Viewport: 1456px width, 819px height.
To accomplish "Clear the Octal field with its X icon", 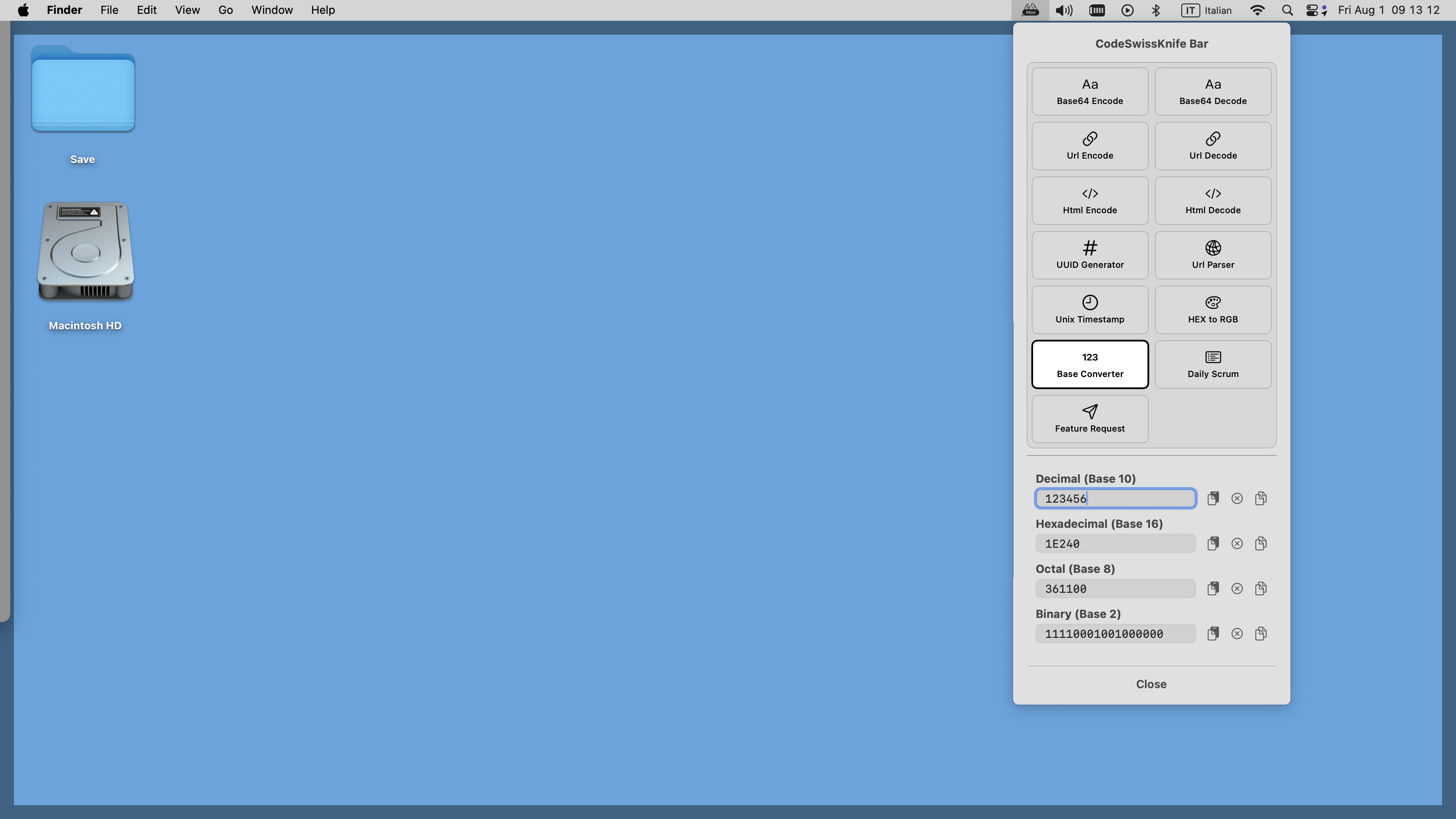I will [1237, 589].
